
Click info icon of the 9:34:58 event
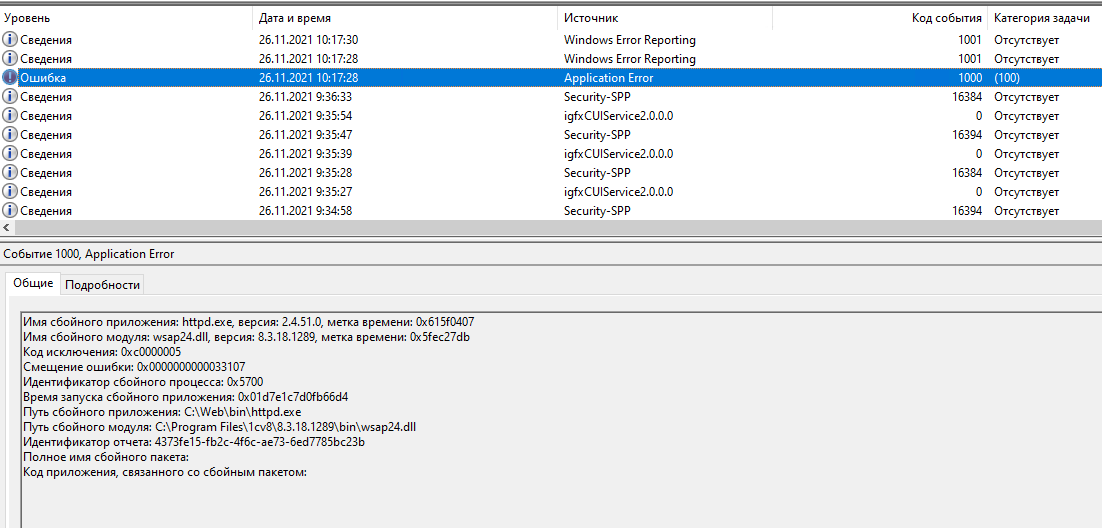pyautogui.click(x=10, y=211)
